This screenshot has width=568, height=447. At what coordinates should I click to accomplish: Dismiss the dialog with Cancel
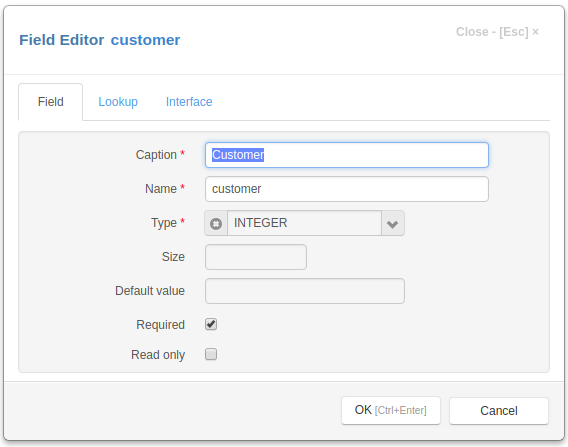(499, 411)
